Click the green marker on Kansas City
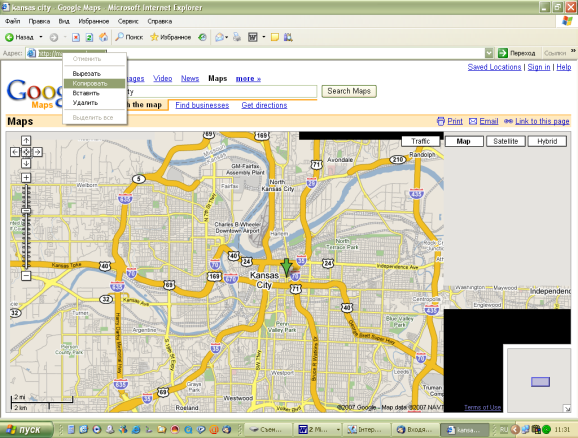Image resolution: width=578 pixels, height=438 pixels. pyautogui.click(x=286, y=267)
